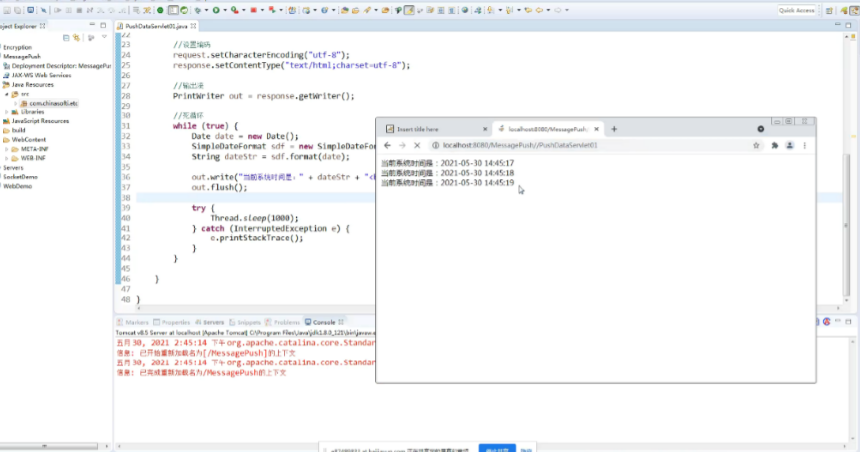Click Collapse All in Project Explorer

67,37
